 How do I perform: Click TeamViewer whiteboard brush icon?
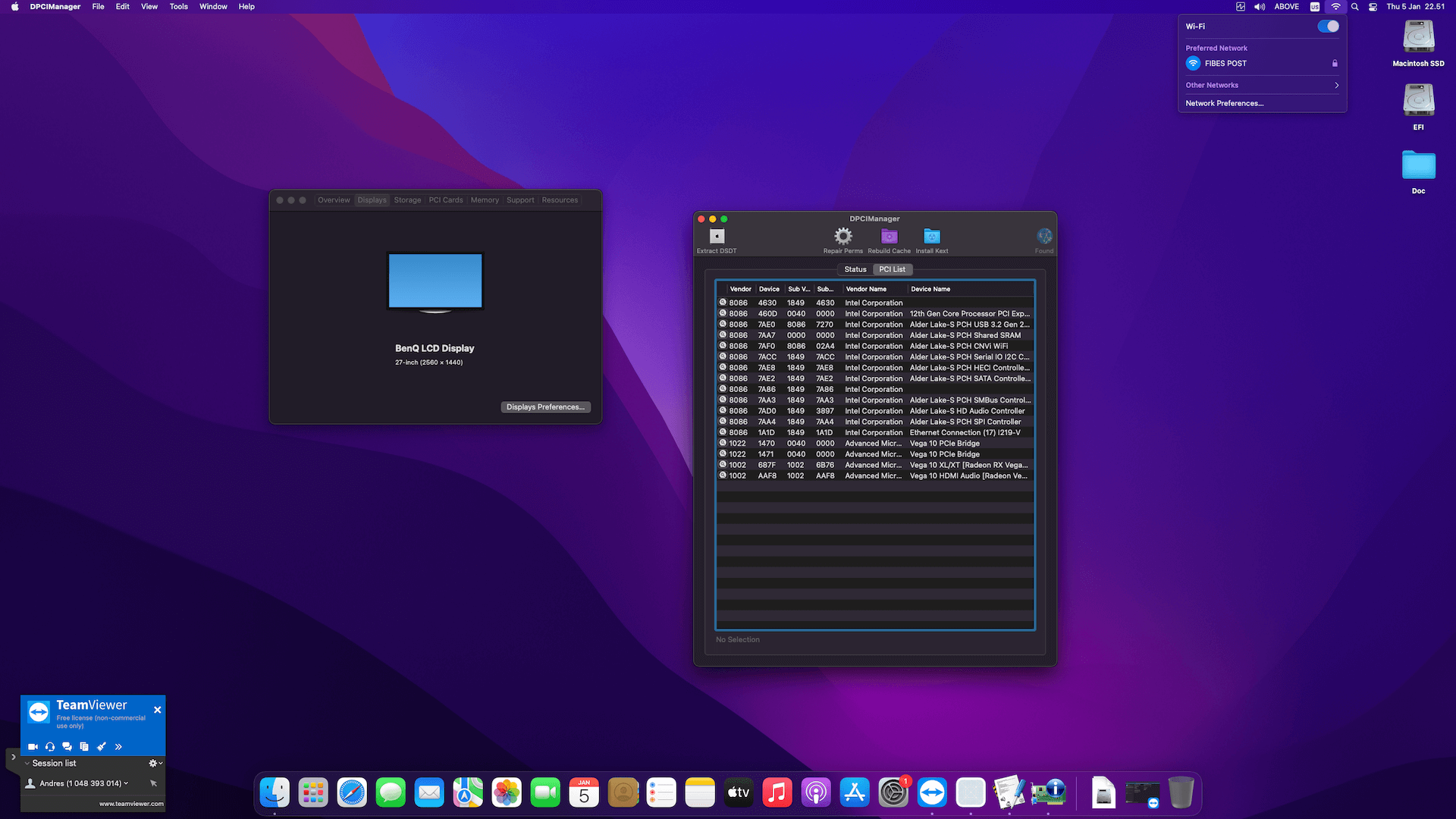101,747
